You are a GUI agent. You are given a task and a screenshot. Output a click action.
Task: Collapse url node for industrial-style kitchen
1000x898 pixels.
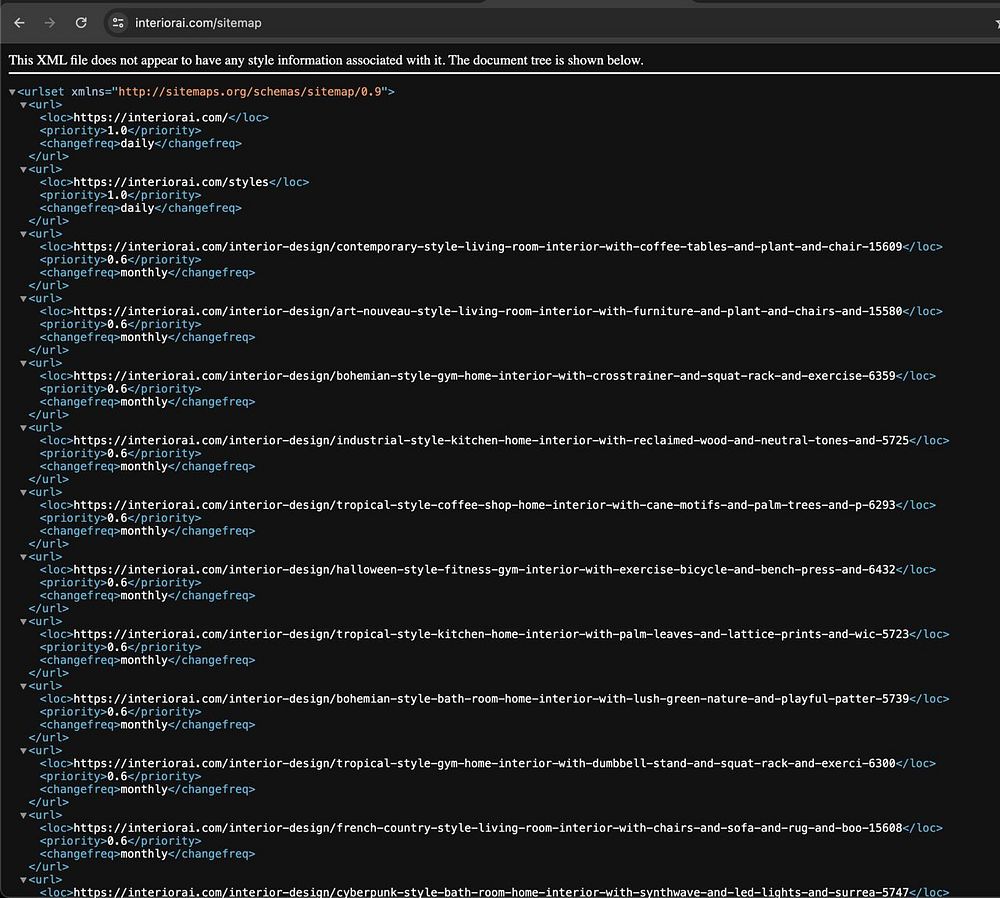coord(24,428)
